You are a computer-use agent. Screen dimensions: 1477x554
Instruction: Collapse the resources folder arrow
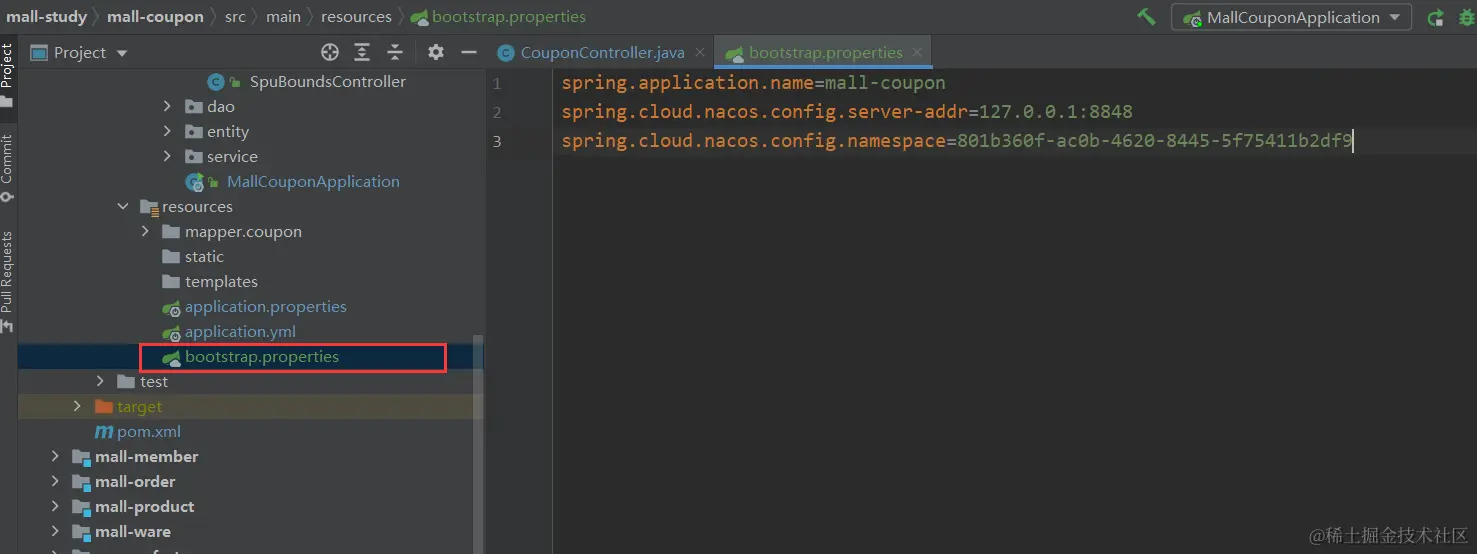point(123,207)
